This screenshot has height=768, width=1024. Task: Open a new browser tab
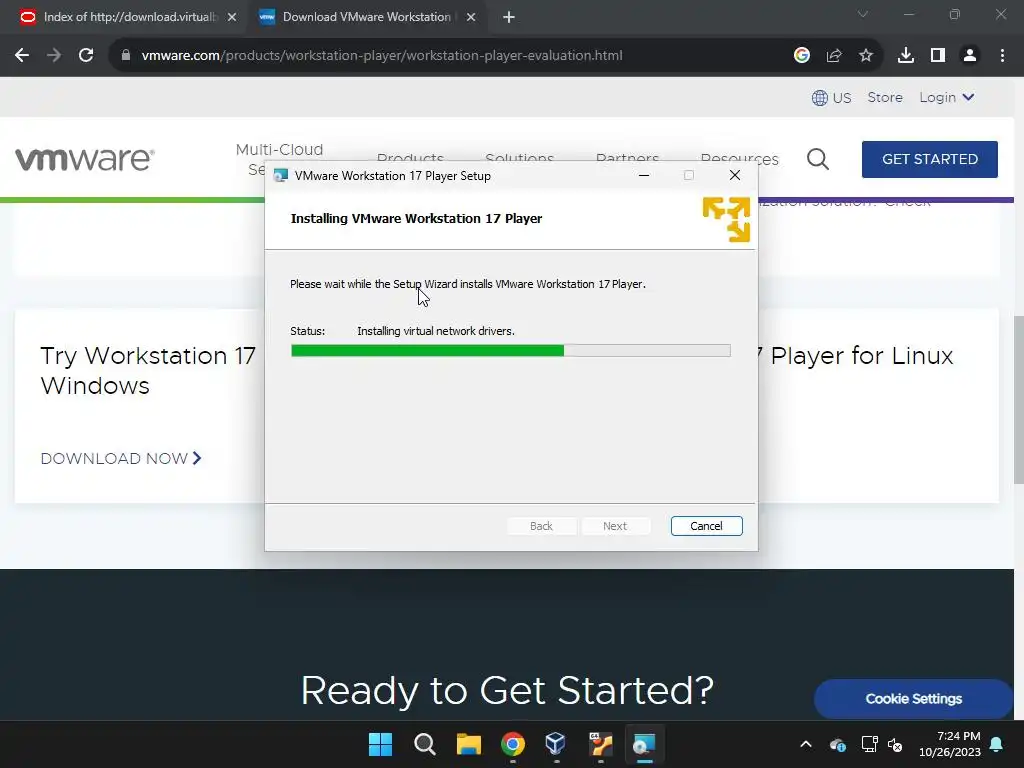(509, 17)
